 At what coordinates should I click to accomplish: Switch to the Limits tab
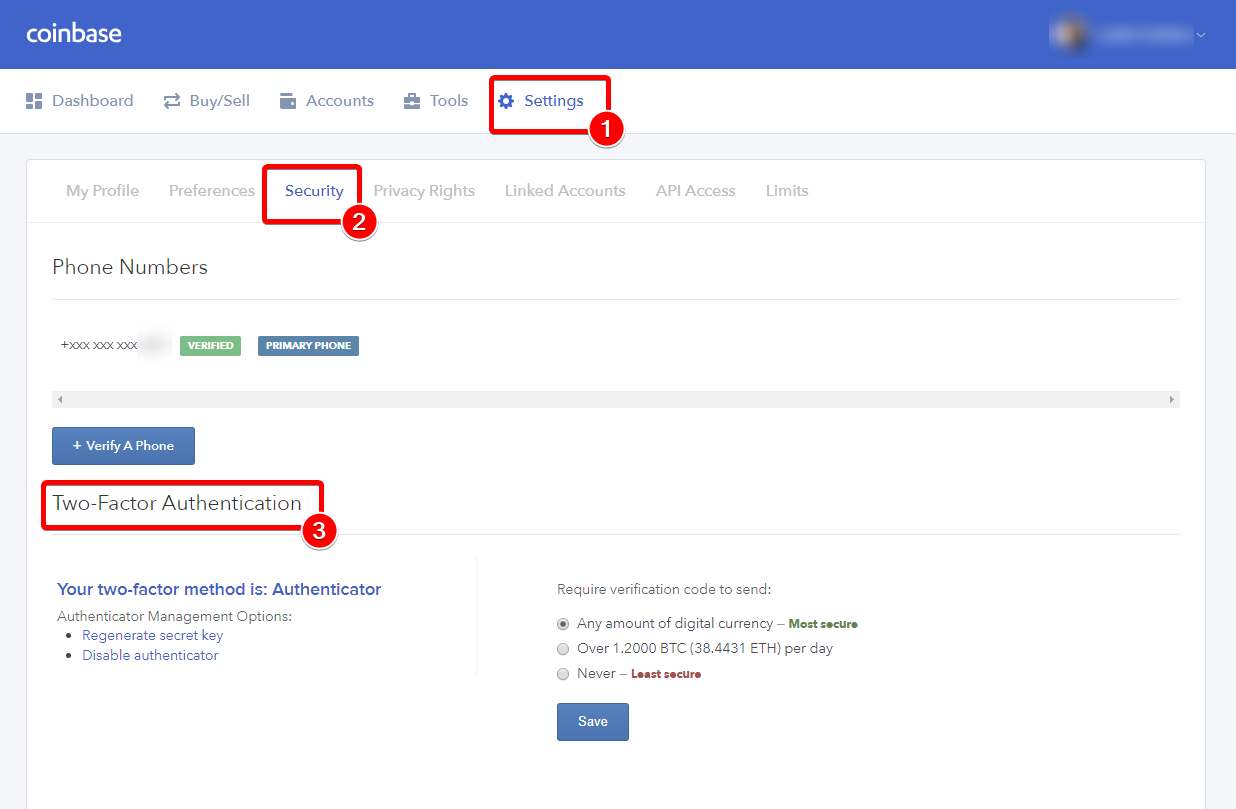click(x=787, y=191)
